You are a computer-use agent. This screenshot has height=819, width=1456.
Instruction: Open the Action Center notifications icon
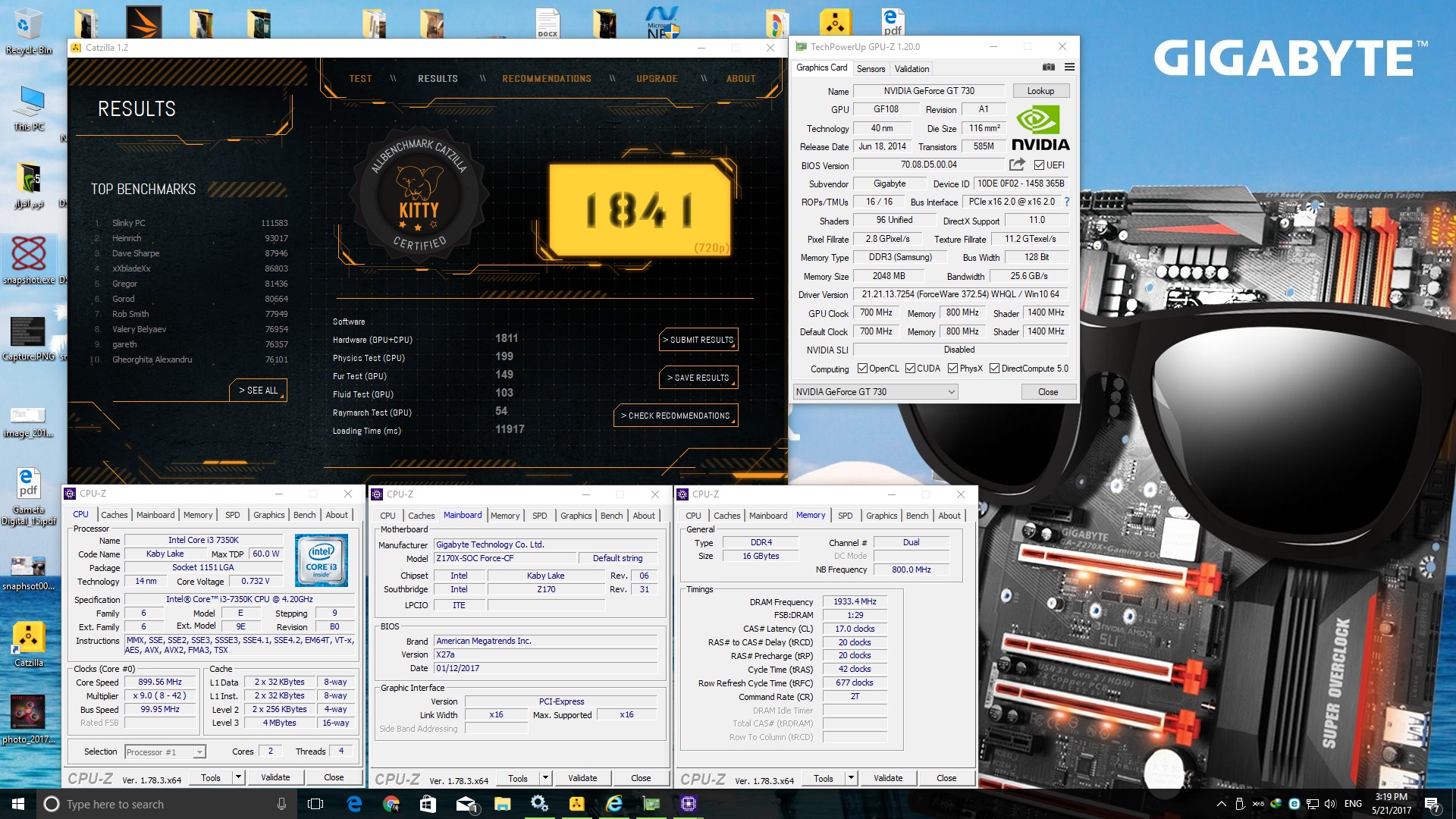pos(1432,804)
